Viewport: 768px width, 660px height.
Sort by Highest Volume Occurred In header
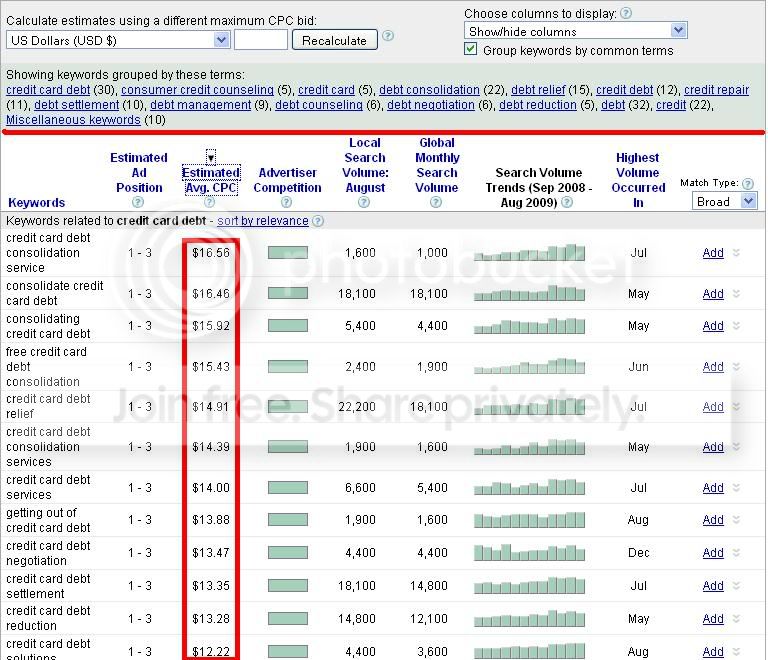click(x=638, y=180)
